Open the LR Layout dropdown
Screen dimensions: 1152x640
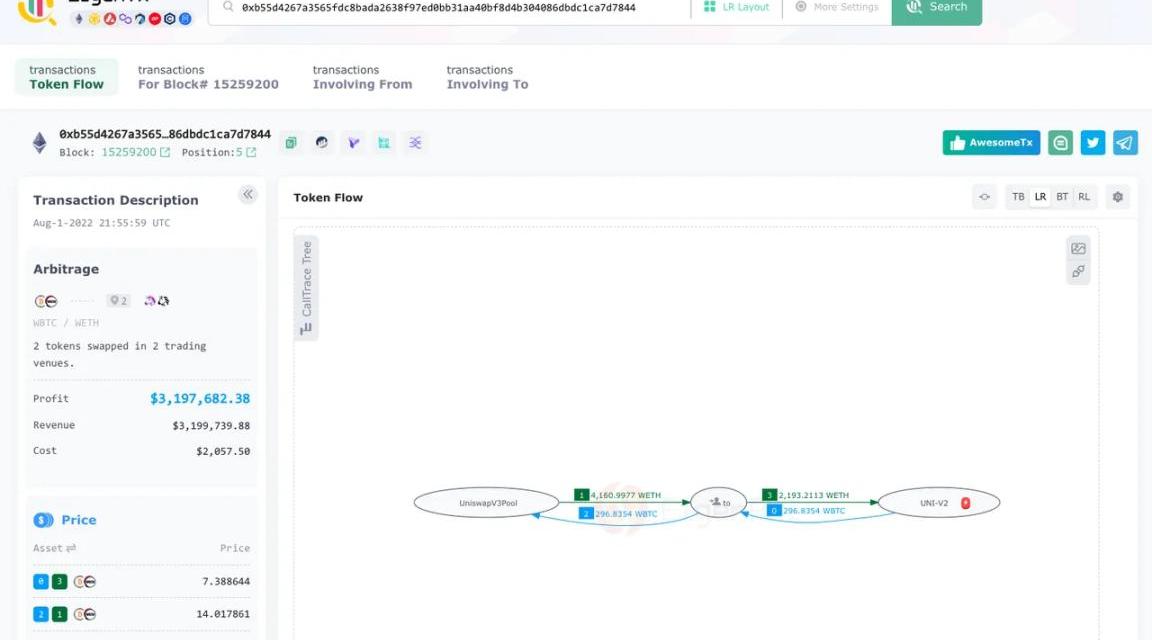point(736,7)
